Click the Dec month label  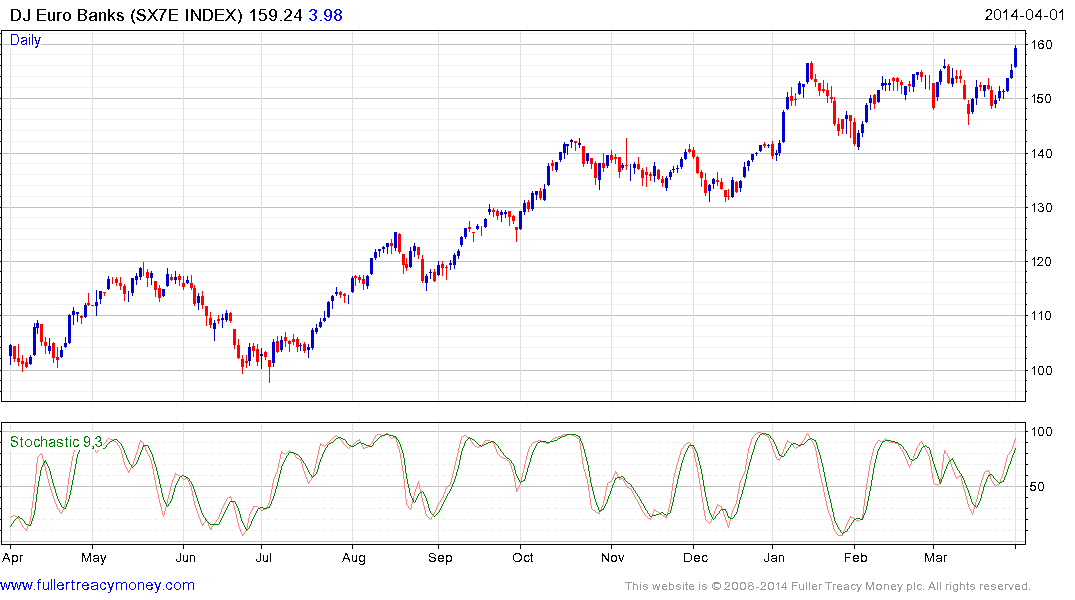pos(695,558)
